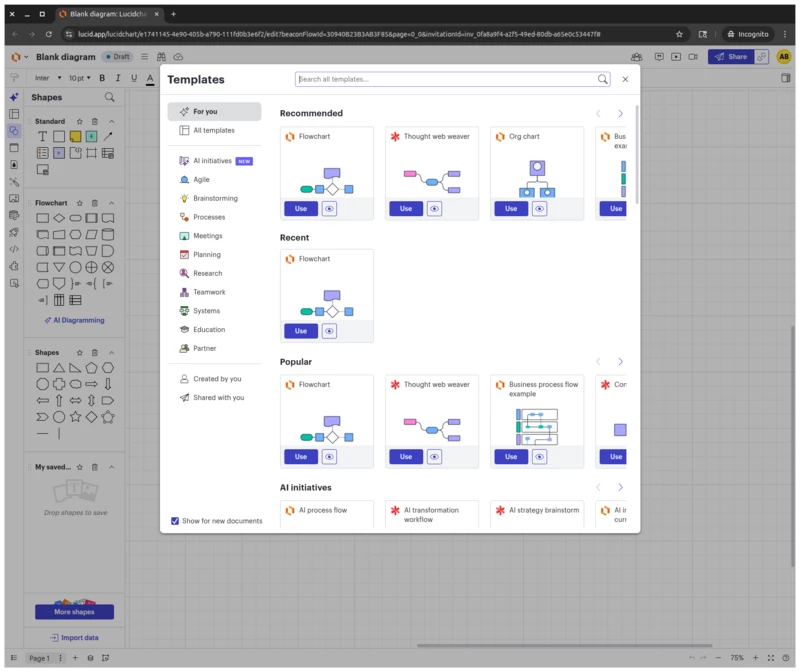Use the Recommended Flowchart template

pos(301,209)
